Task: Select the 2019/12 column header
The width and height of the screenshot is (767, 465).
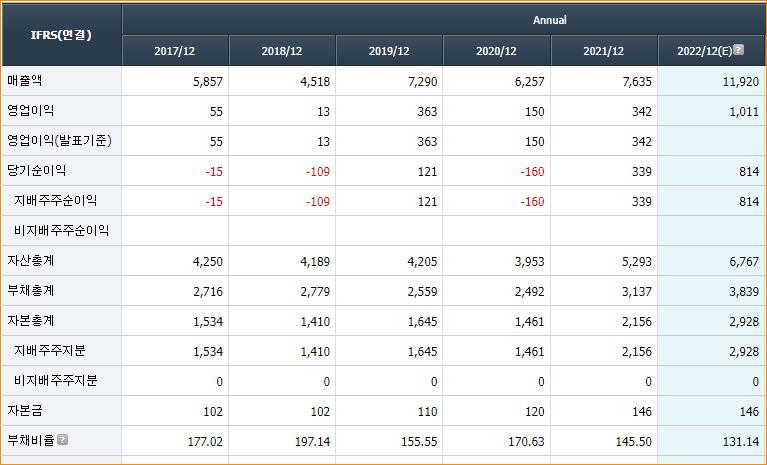Action: point(389,51)
